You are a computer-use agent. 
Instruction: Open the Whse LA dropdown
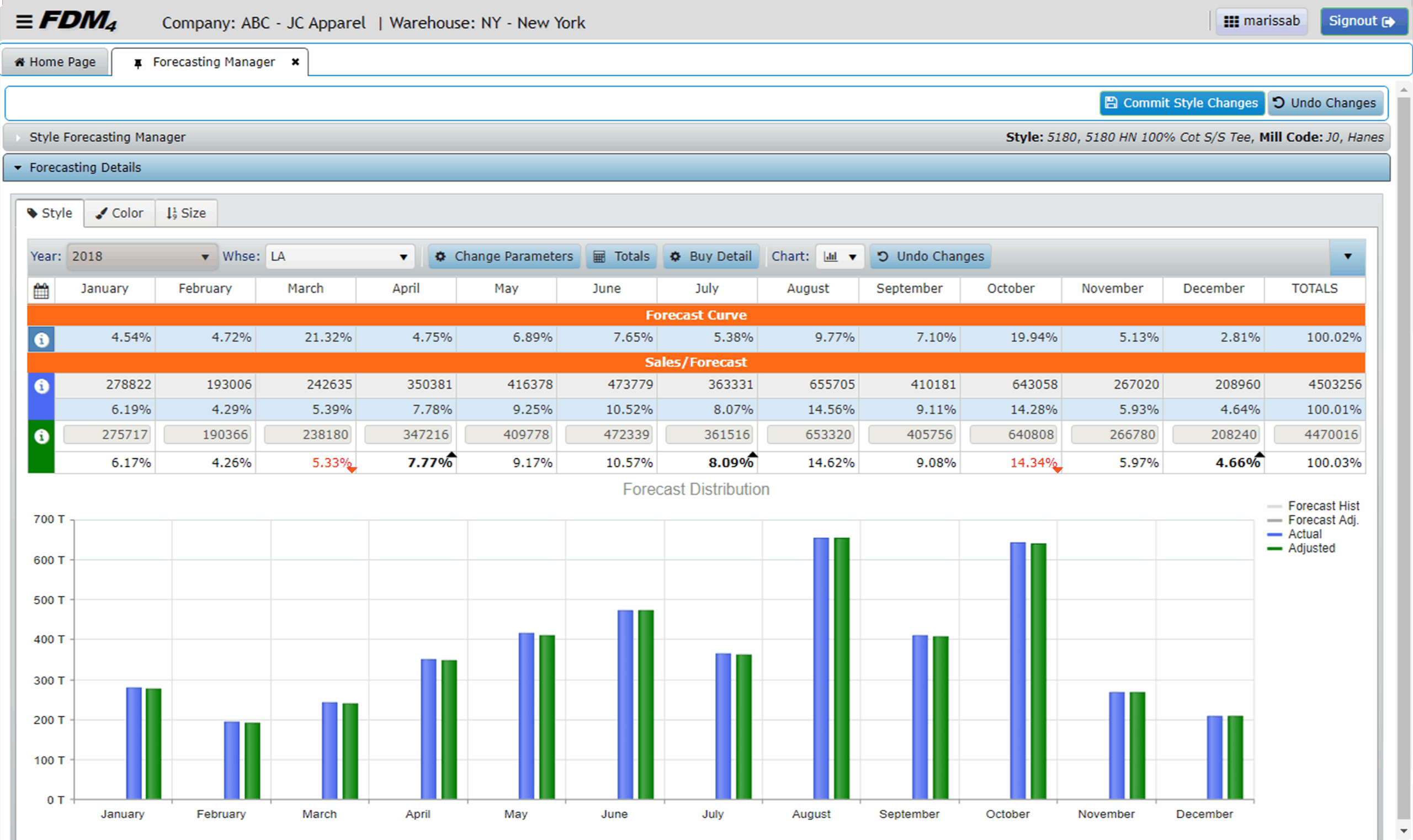click(x=339, y=257)
